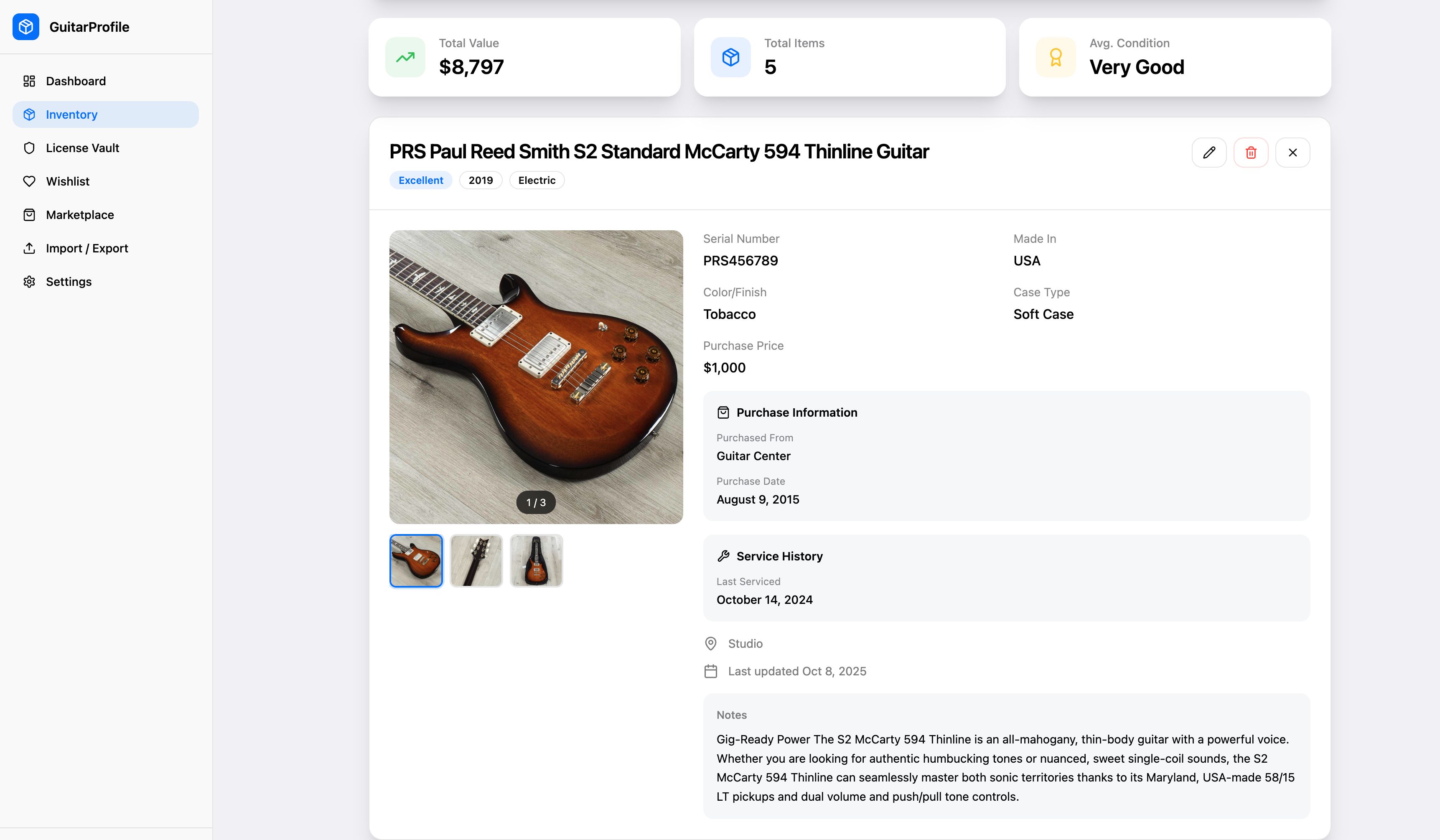
Task: Click the GuitarProfile logo icon
Action: click(x=26, y=26)
